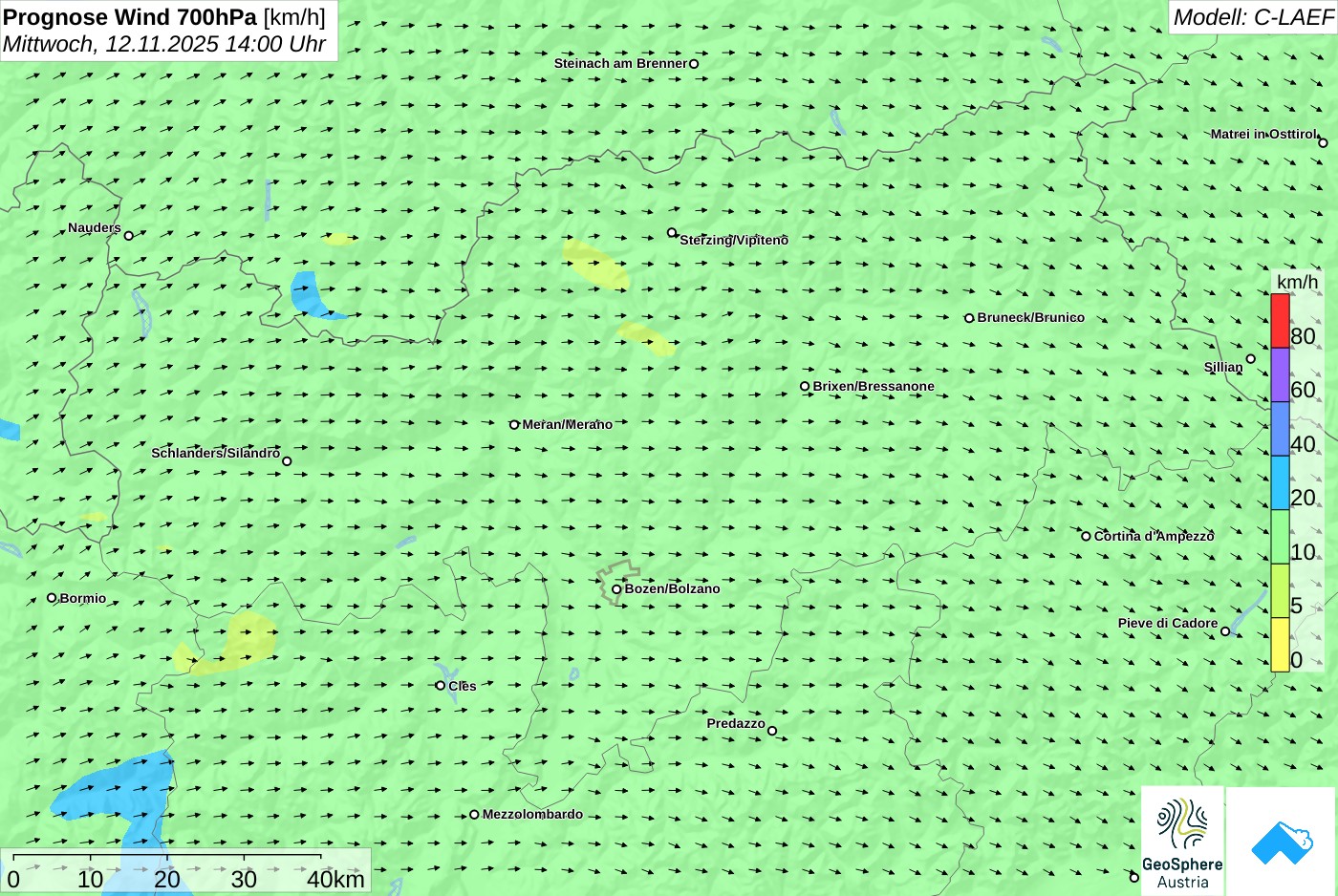The height and width of the screenshot is (896, 1338).
Task: Click the GeoSphere Austria logo
Action: [1182, 842]
